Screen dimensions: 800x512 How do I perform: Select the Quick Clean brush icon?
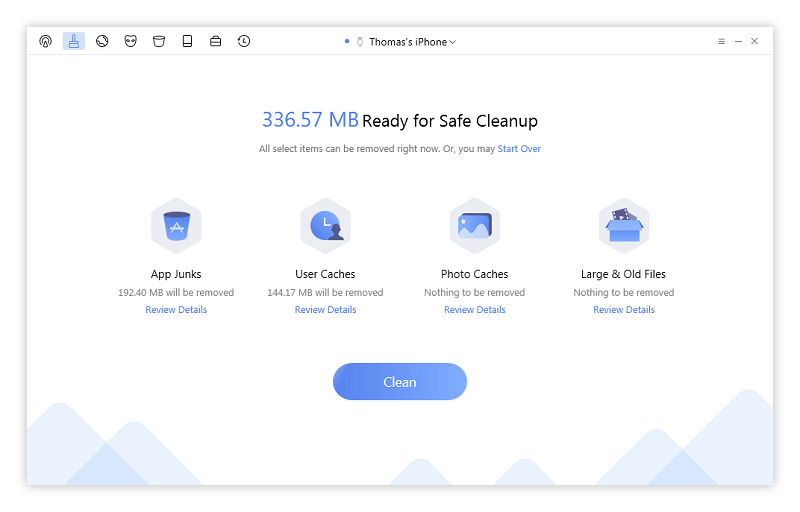[74, 41]
